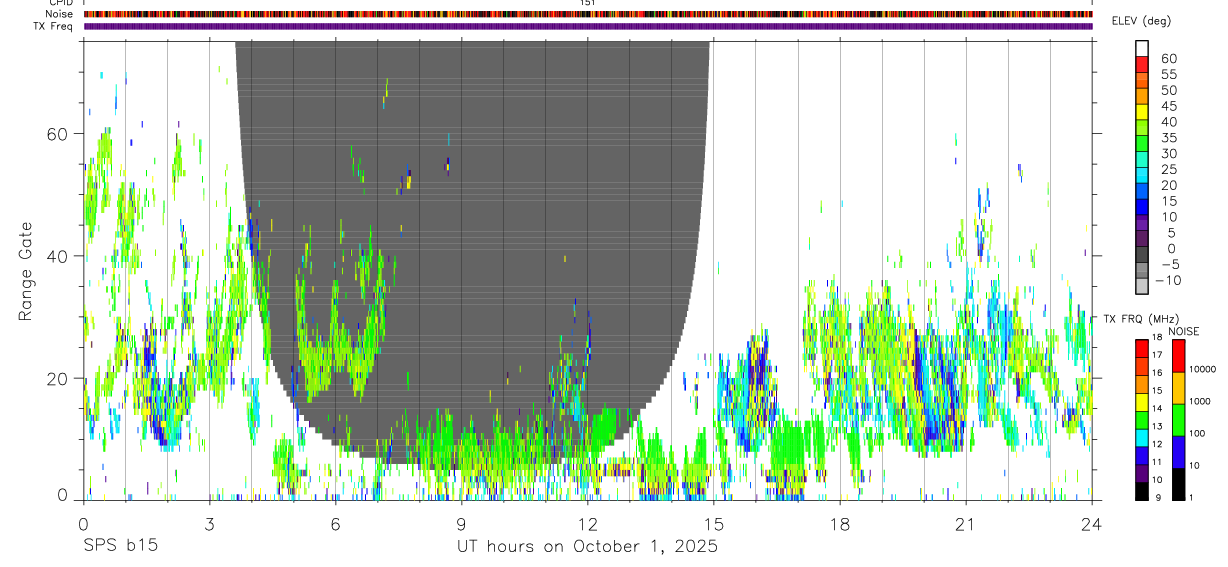This screenshot has height=567, width=1228.
Task: Click the "Range Gate" y-axis title
Action: click(28, 272)
